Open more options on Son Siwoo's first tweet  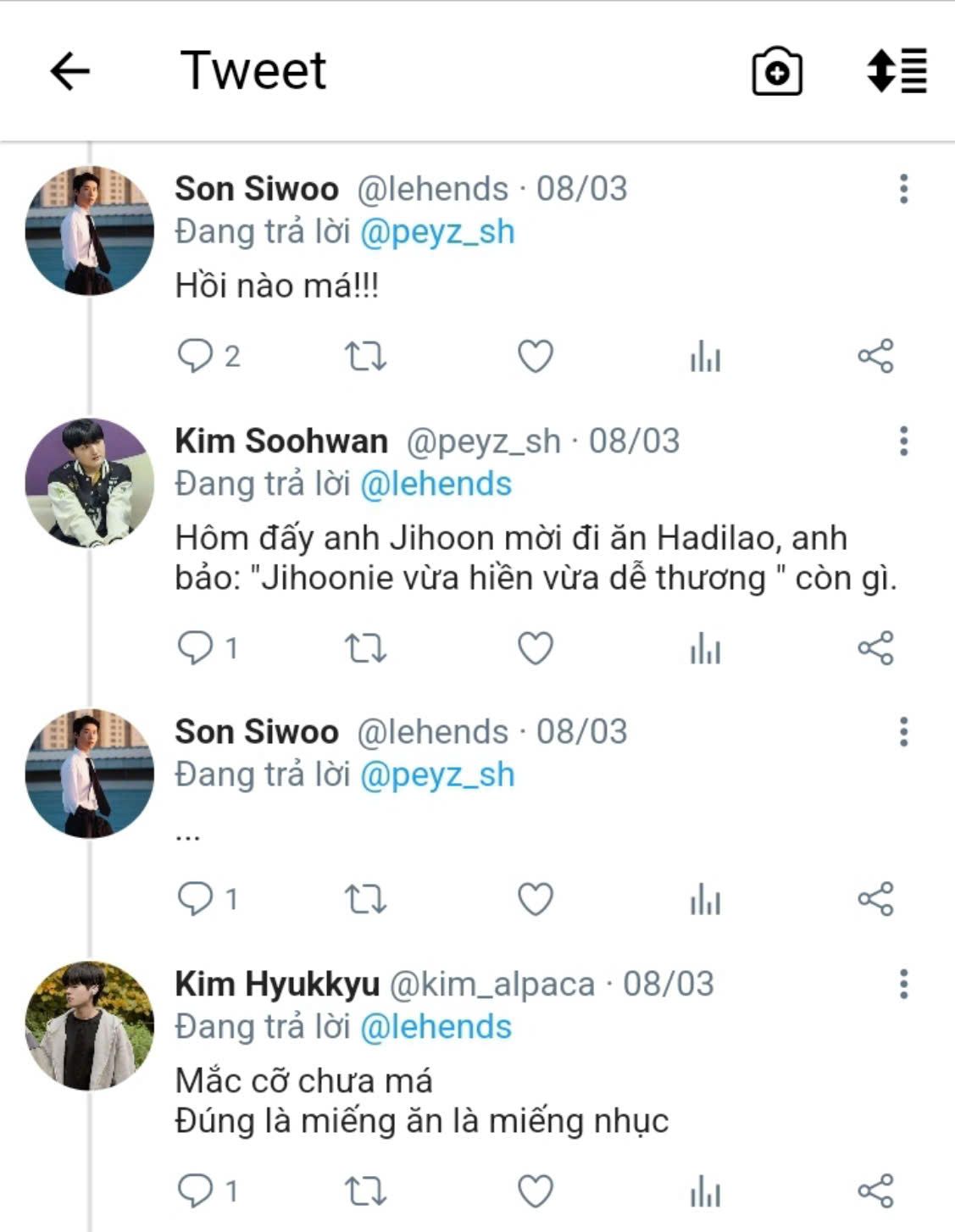coord(903,189)
